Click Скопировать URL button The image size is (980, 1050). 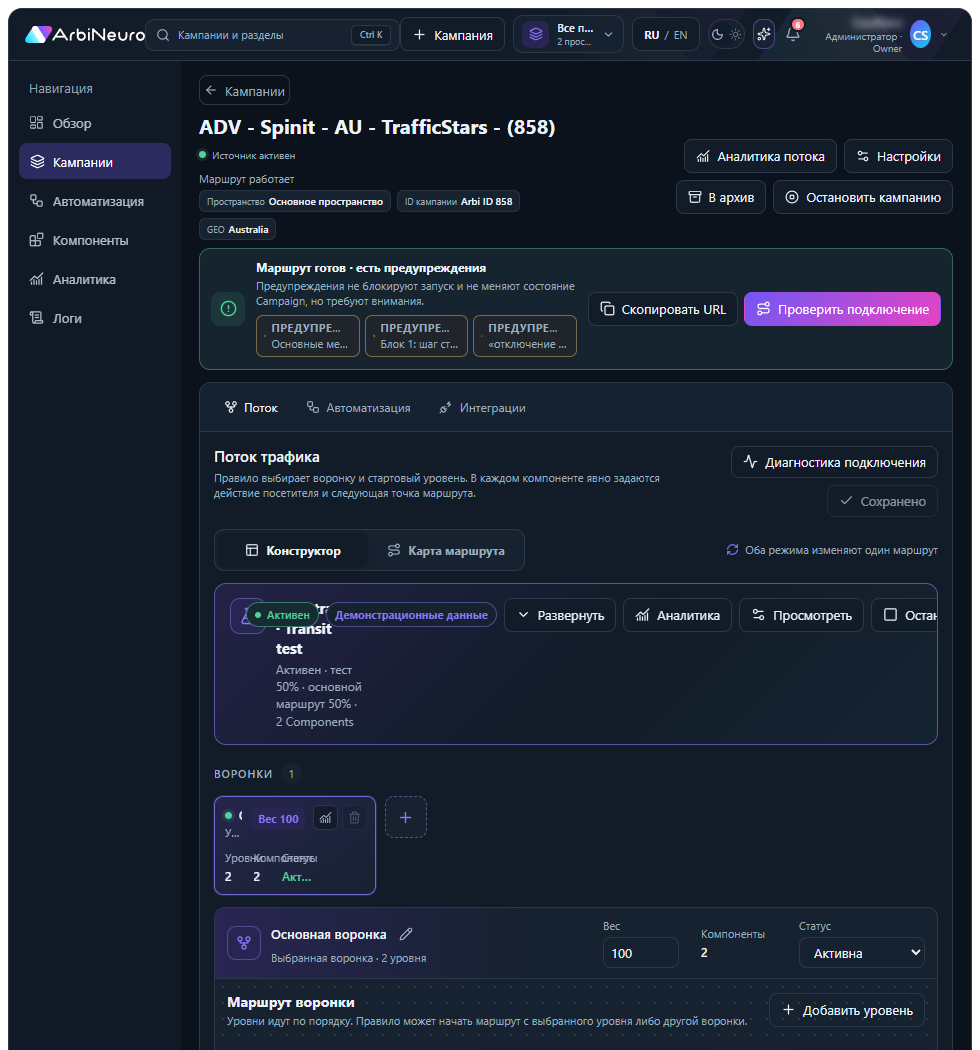662,309
